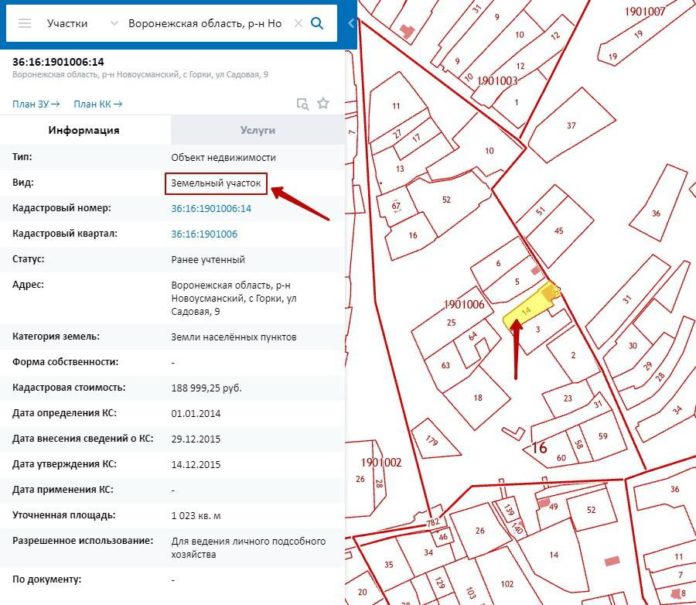Select parcel 37 on the map
The image size is (696, 605).
570,128
